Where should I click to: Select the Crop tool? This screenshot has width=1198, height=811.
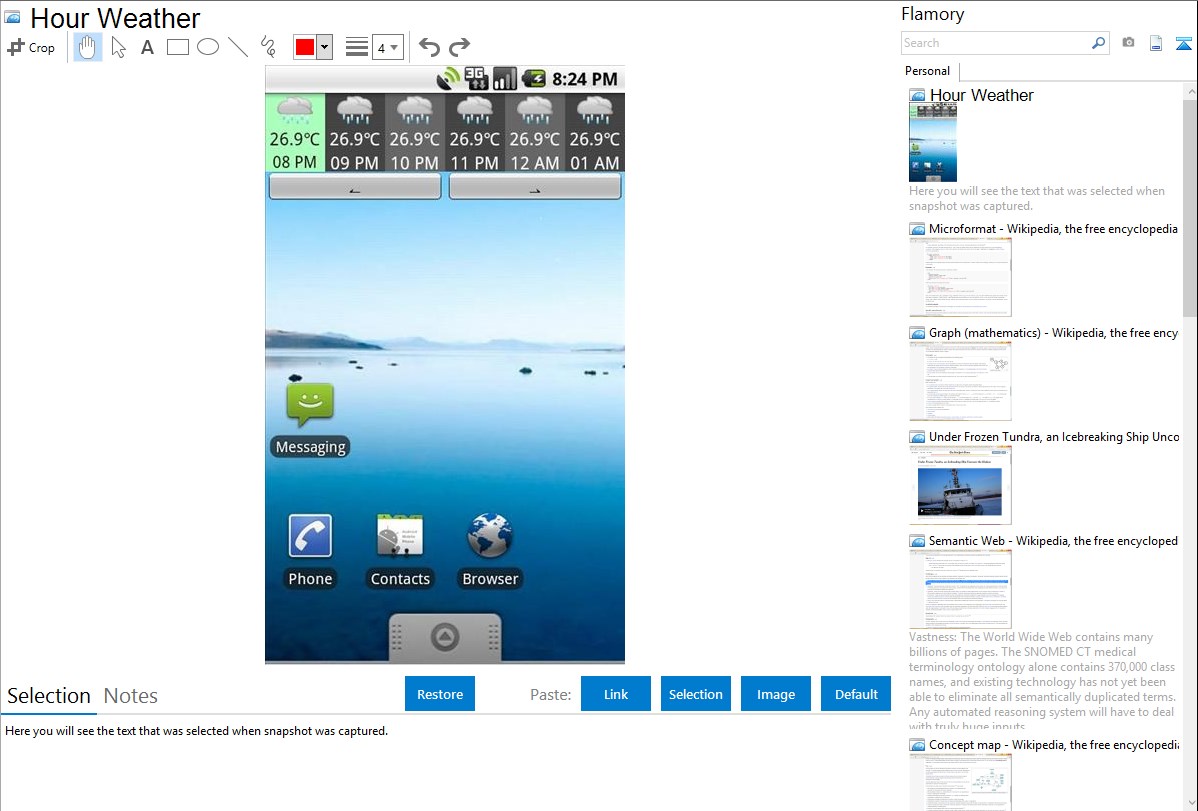[31, 47]
